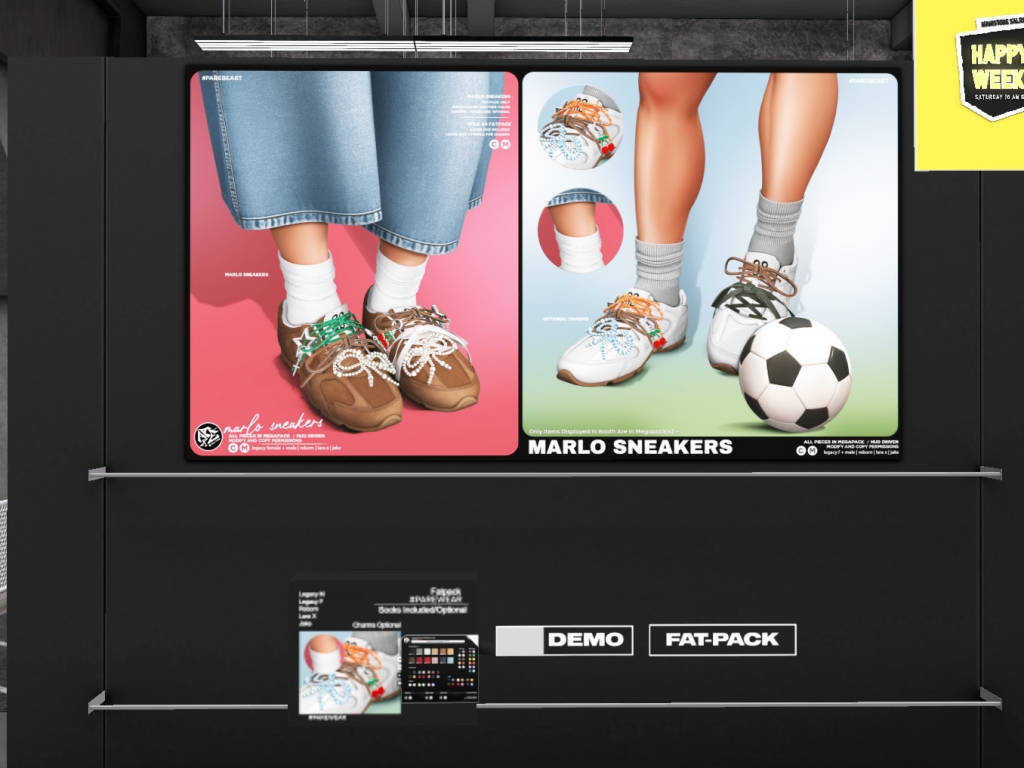The height and width of the screenshot is (768, 1024).
Task: Click the bold MARLO SNEAKERS title text
Action: coord(630,447)
